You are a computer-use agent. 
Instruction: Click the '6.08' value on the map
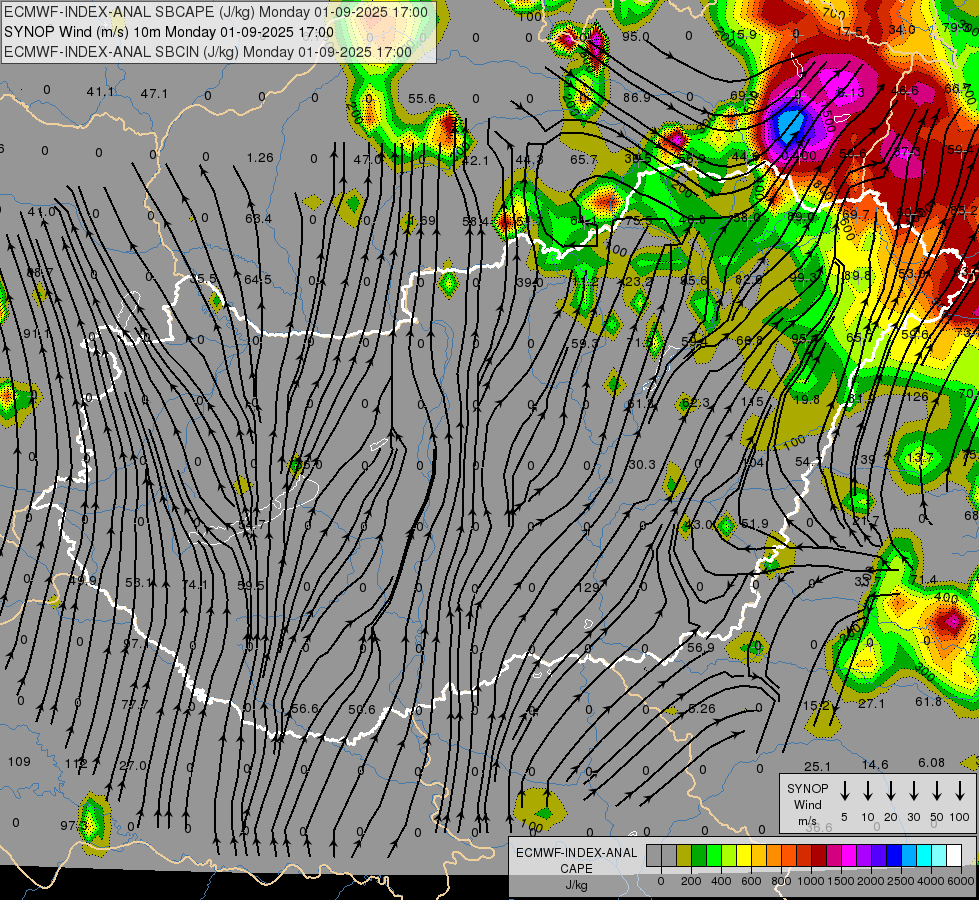932,763
